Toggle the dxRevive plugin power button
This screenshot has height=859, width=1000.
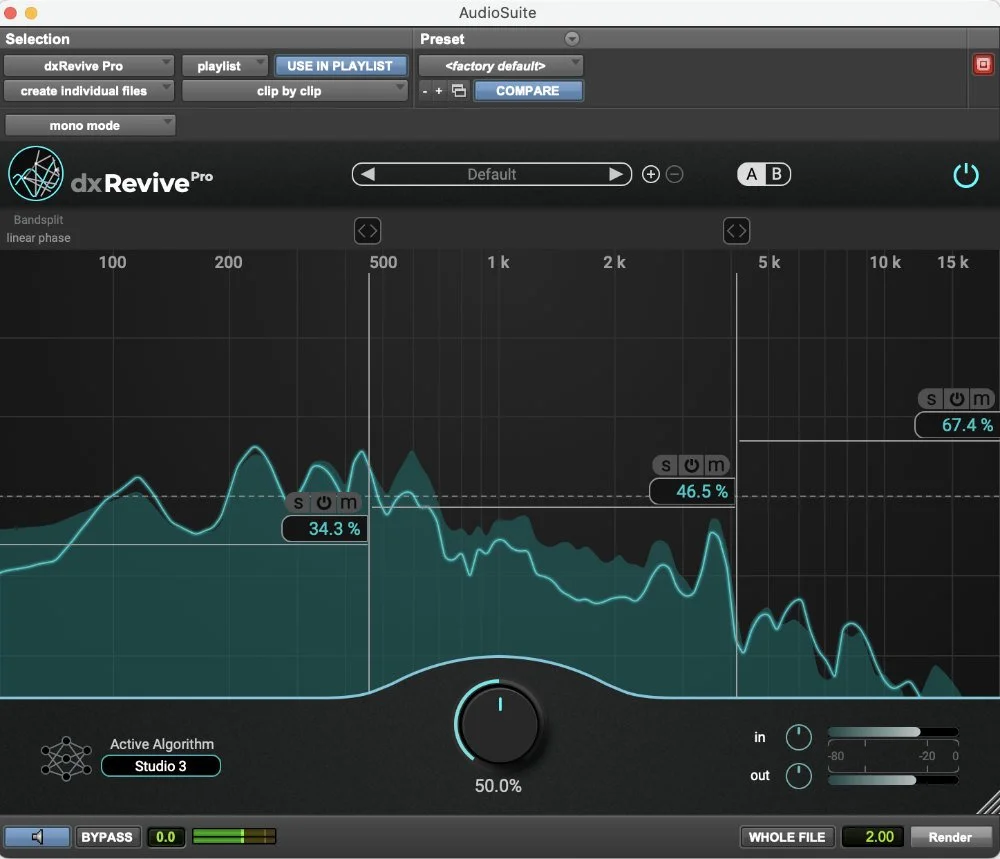[966, 175]
